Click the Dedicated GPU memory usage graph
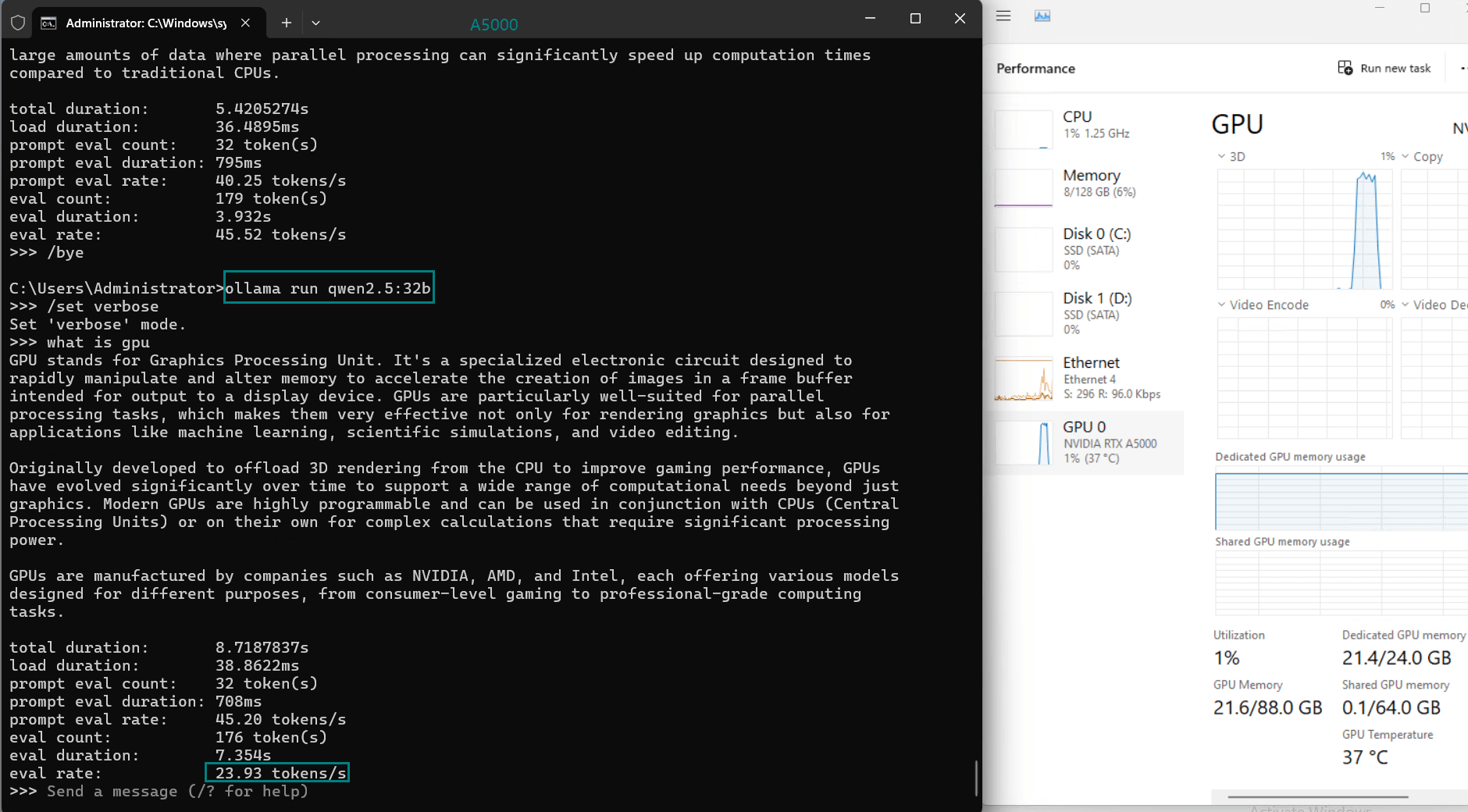Screen dimensions: 1468x812 point(1342,500)
